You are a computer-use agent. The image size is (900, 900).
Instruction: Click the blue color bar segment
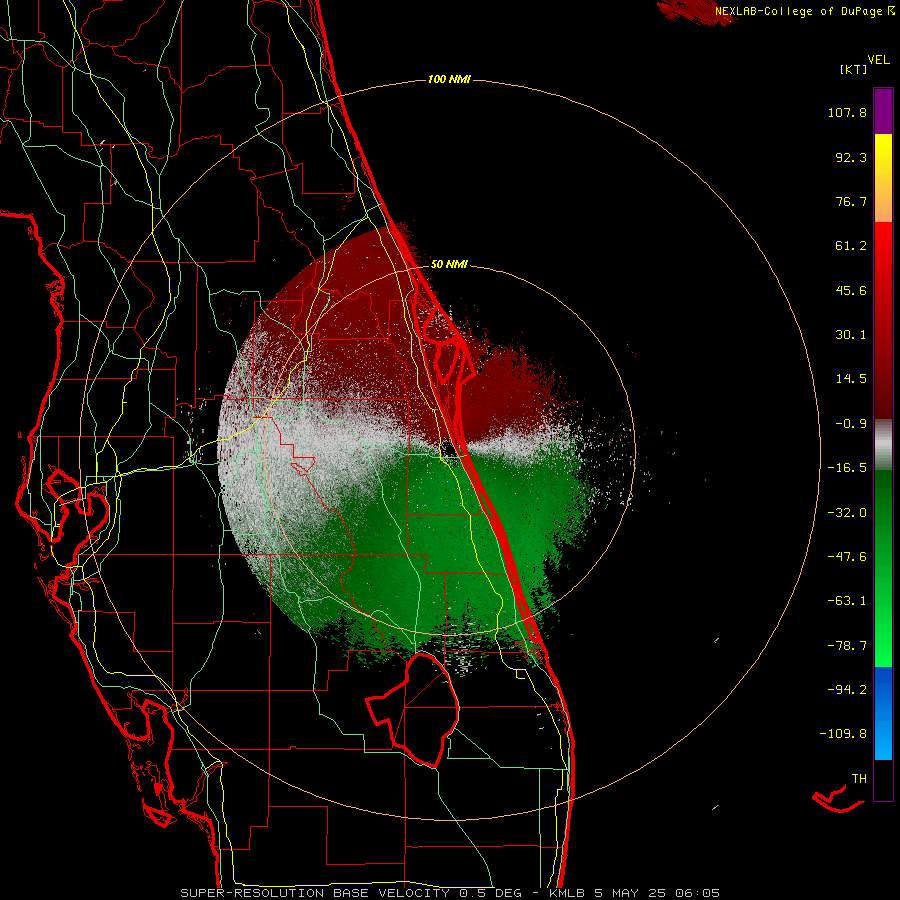883,713
